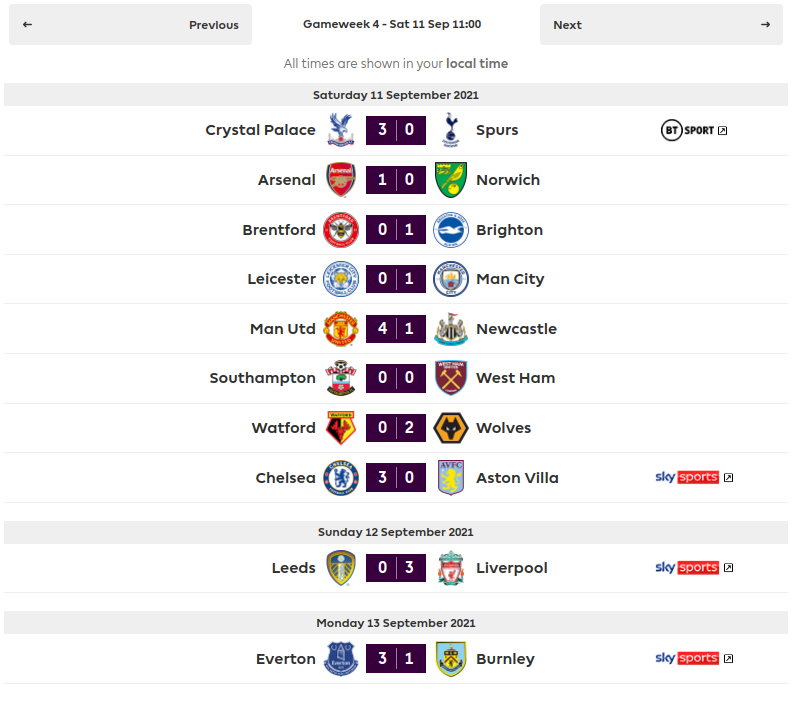This screenshot has height=707, width=793.
Task: Open BT Sport link for Crystal Palace match
Action: click(x=694, y=130)
